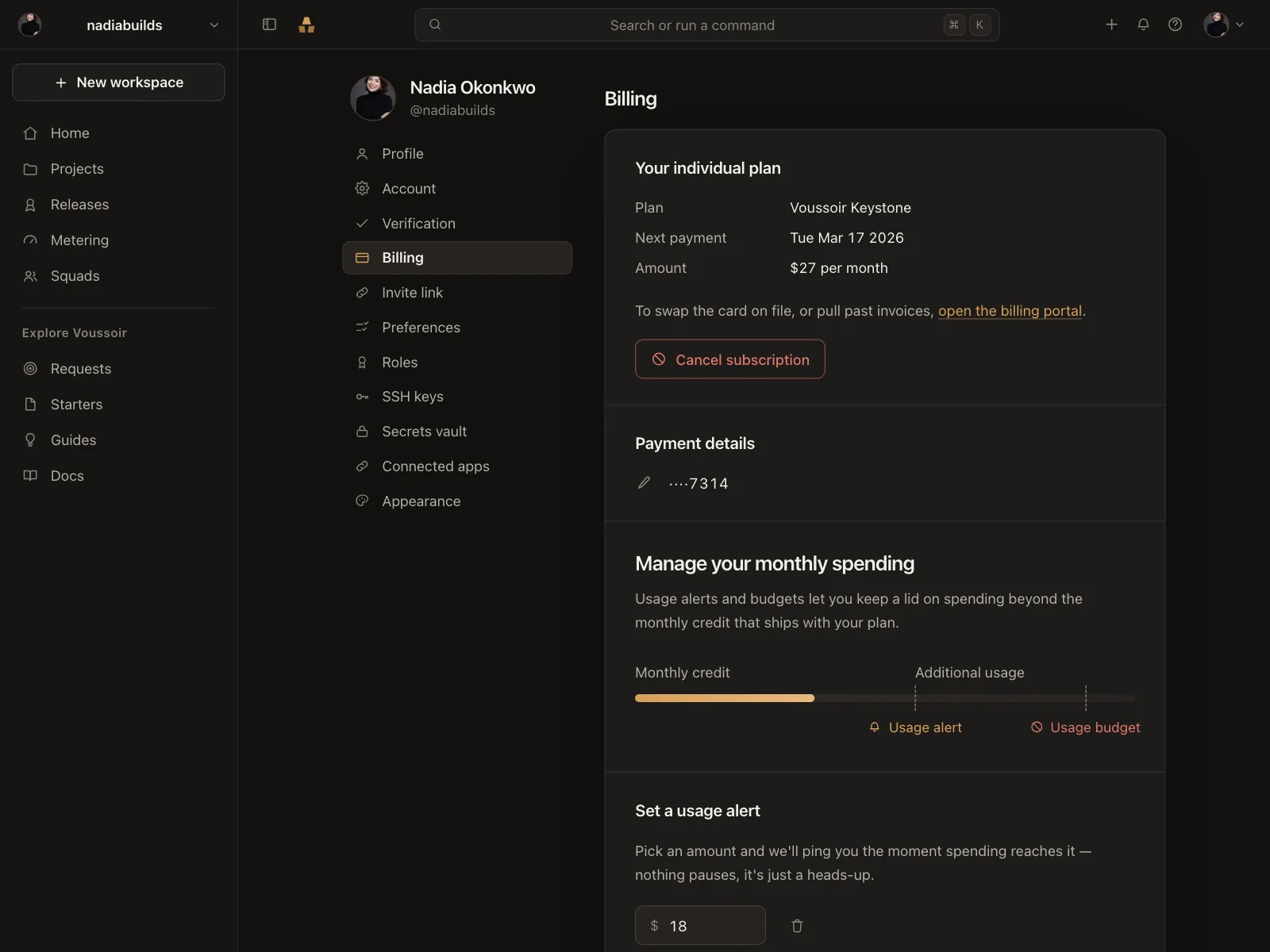Open Releases in sidebar
Screen dimensions: 1270x952
(118, 205)
